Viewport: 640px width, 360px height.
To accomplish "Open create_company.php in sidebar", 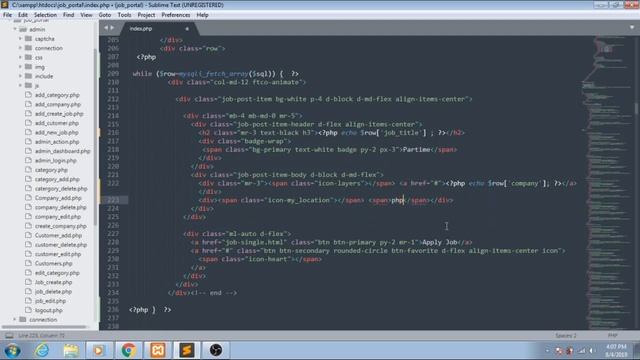I will coord(60,226).
